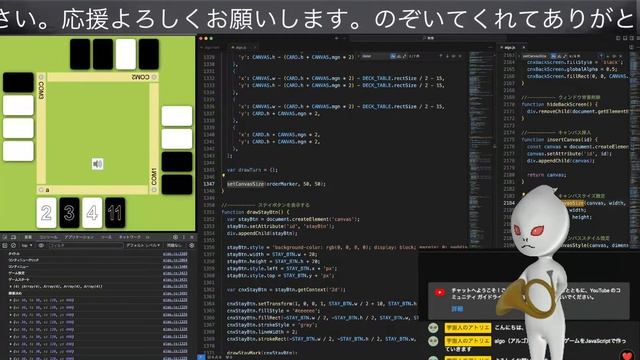This screenshot has height=360, width=640.
Task: Open the DevTools element inspector picker
Action: pyautogui.click(x=5, y=237)
